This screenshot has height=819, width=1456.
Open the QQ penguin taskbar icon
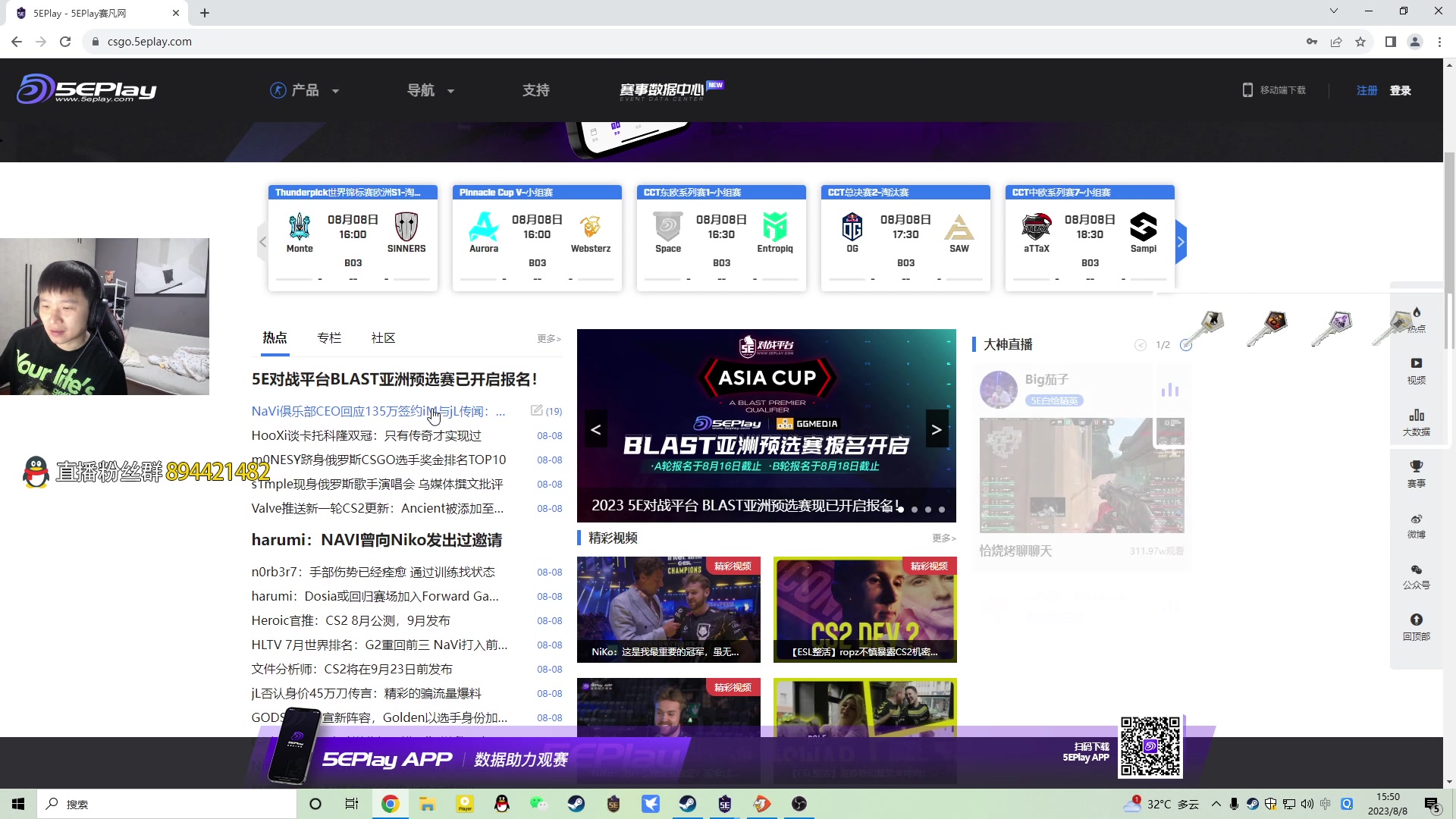(x=501, y=804)
